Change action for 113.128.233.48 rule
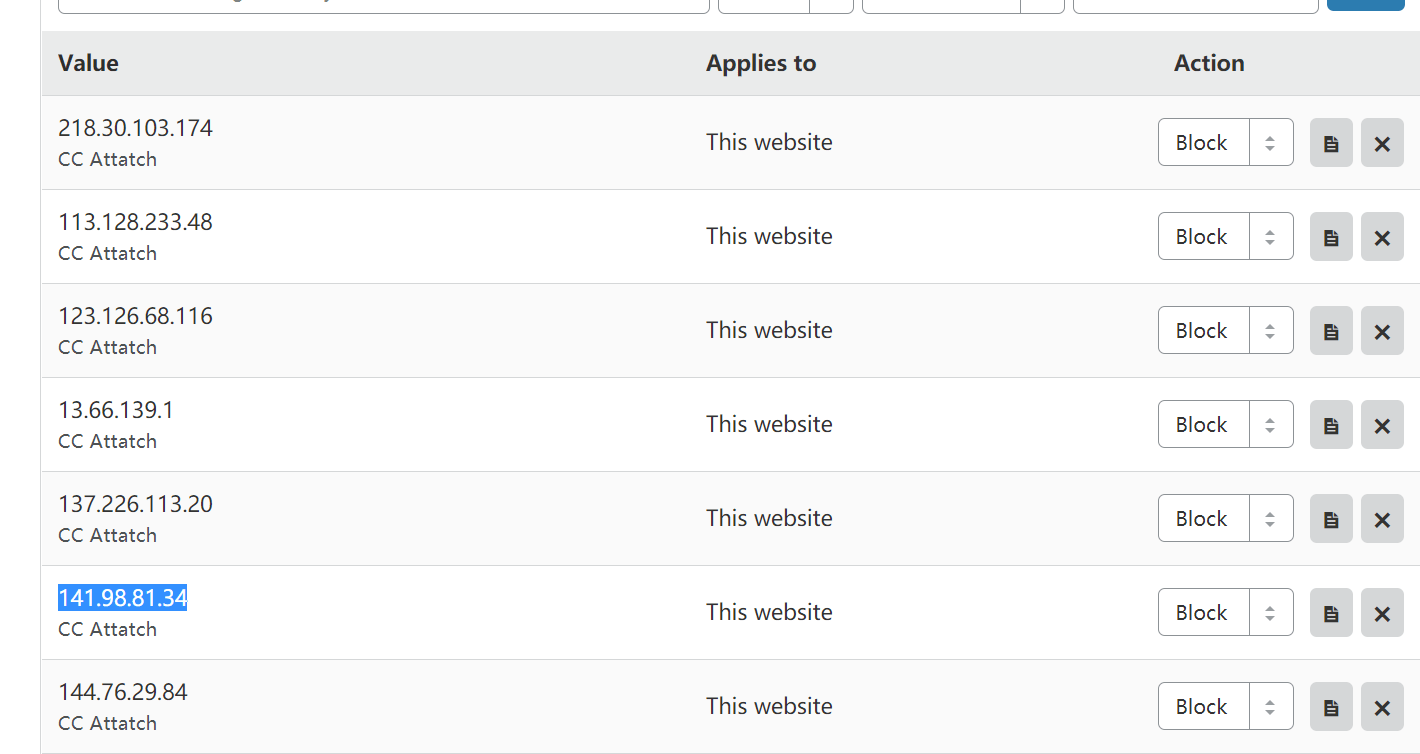The width and height of the screenshot is (1420, 754). click(1226, 236)
